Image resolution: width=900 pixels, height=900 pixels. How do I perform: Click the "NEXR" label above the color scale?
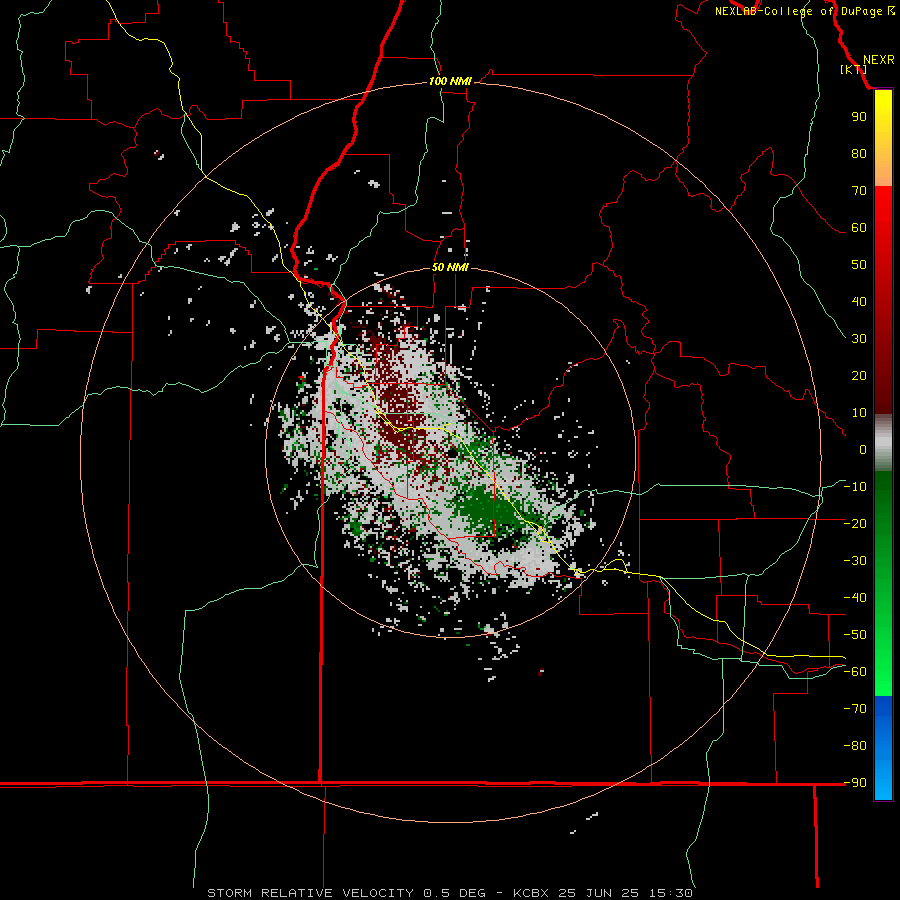coord(878,60)
